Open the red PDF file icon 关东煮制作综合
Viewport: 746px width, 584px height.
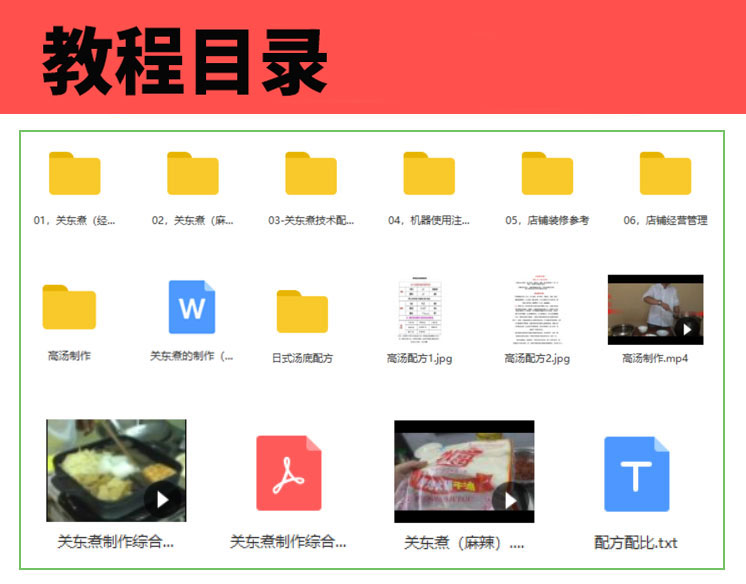click(x=289, y=473)
